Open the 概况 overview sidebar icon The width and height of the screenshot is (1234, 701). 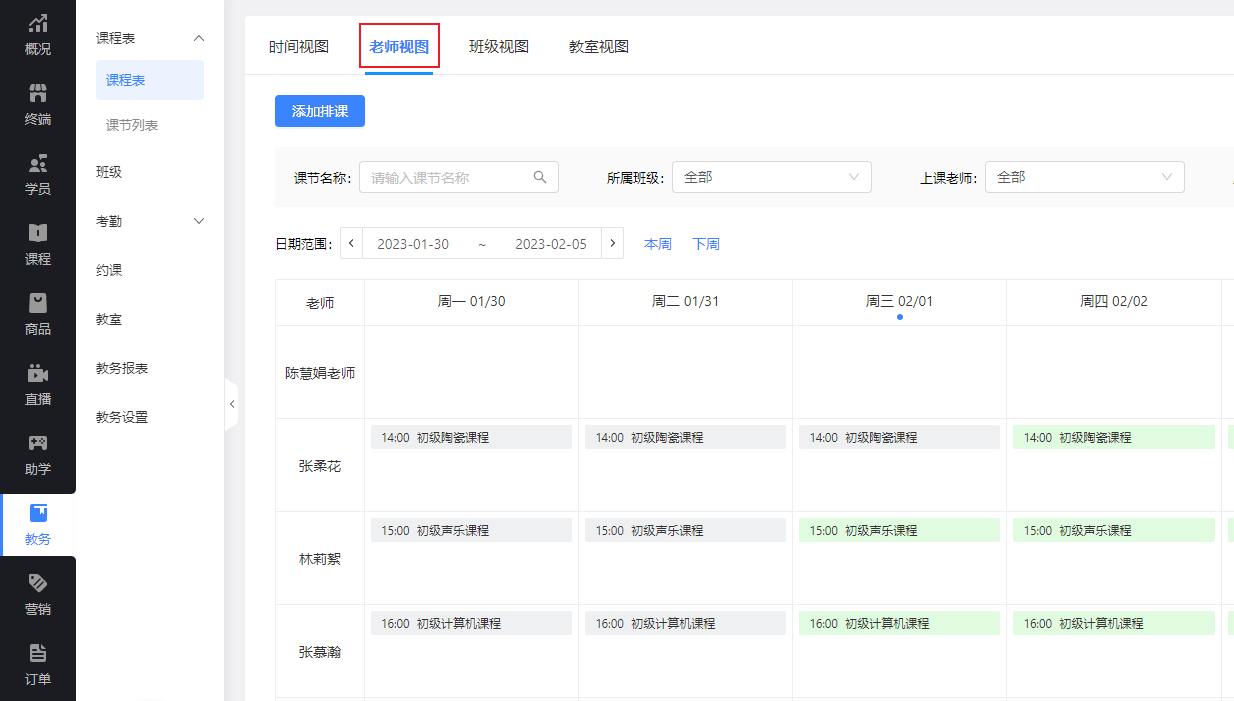pos(38,24)
